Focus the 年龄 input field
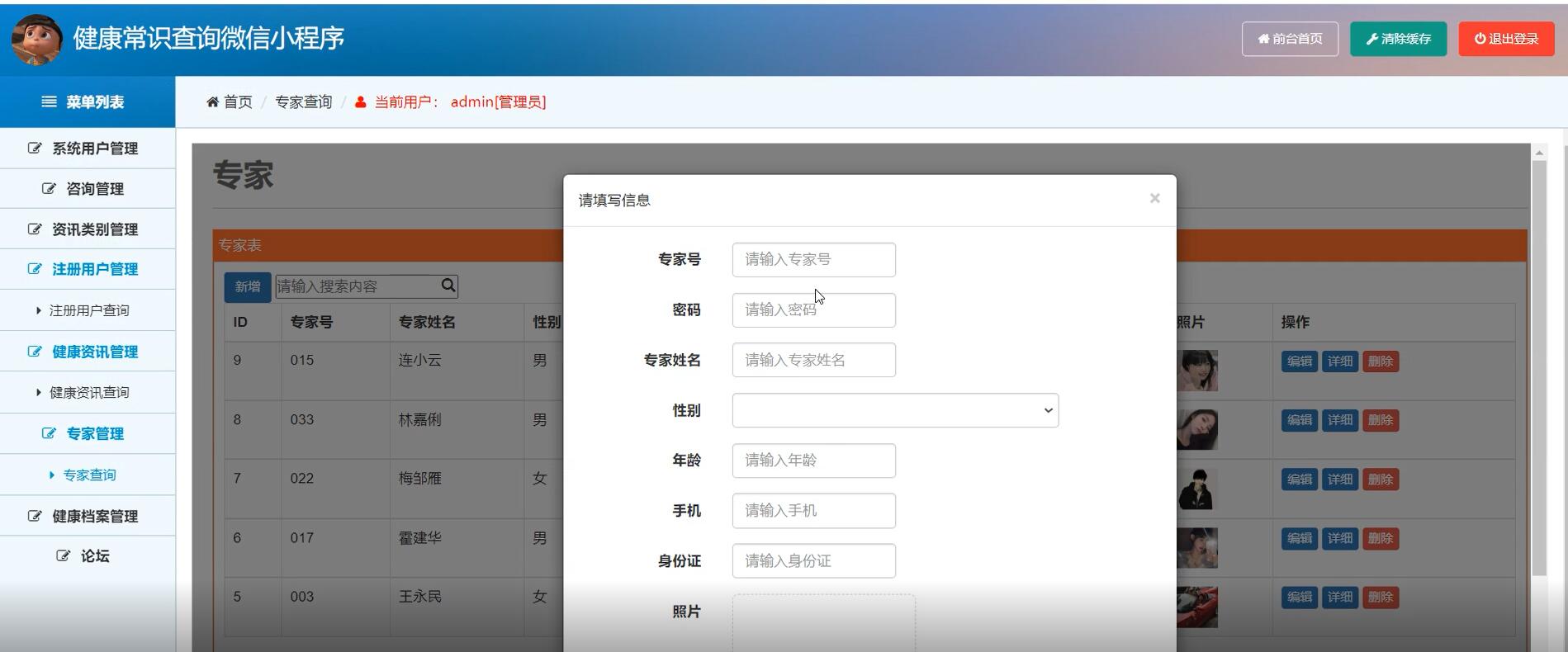The width and height of the screenshot is (1568, 652). pyautogui.click(x=813, y=461)
